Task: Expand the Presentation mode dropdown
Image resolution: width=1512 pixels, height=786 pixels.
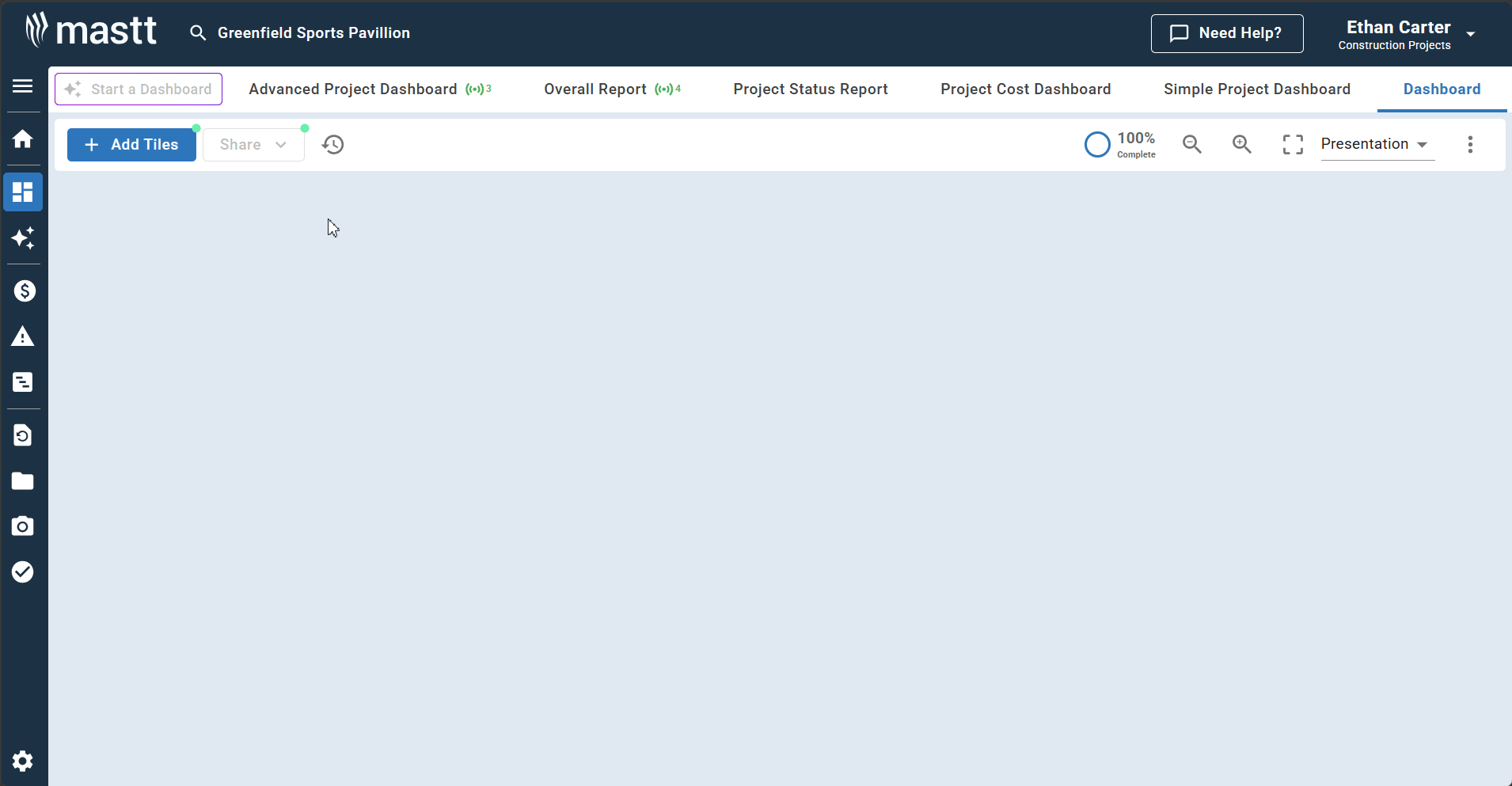Action: pyautogui.click(x=1376, y=144)
